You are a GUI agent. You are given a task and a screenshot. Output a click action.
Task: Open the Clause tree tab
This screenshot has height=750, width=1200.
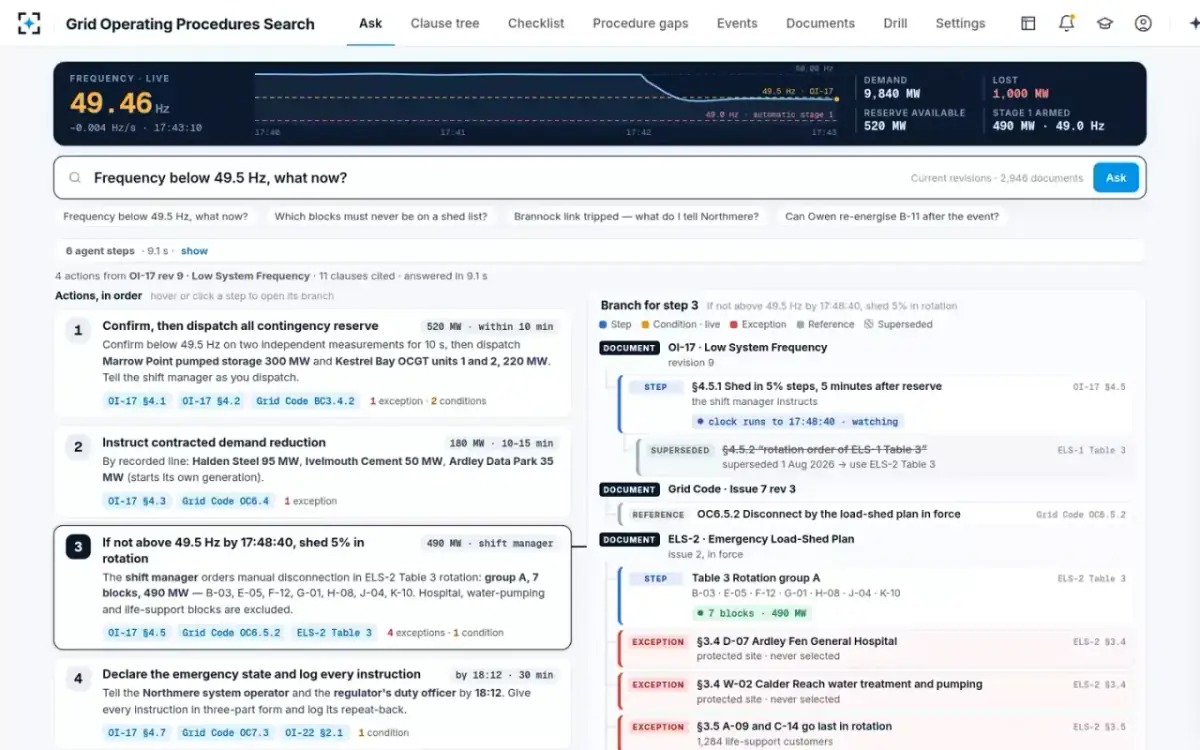click(445, 23)
